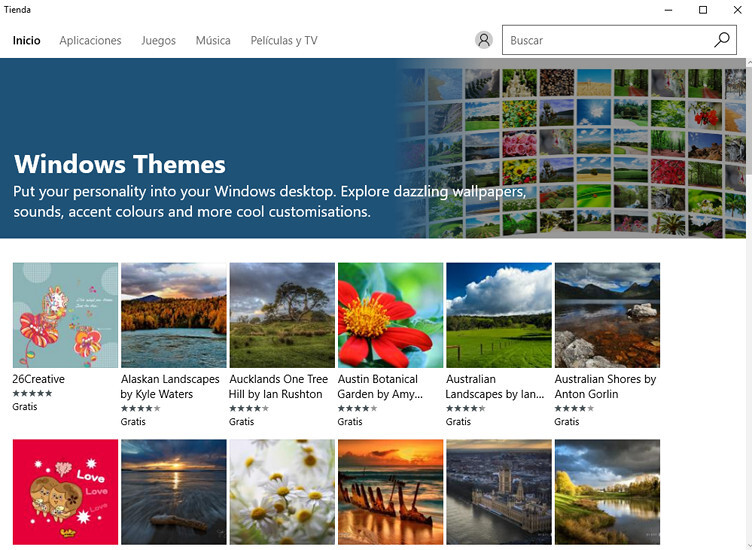The width and height of the screenshot is (752, 550).
Task: Select the Música tab
Action: (x=213, y=41)
